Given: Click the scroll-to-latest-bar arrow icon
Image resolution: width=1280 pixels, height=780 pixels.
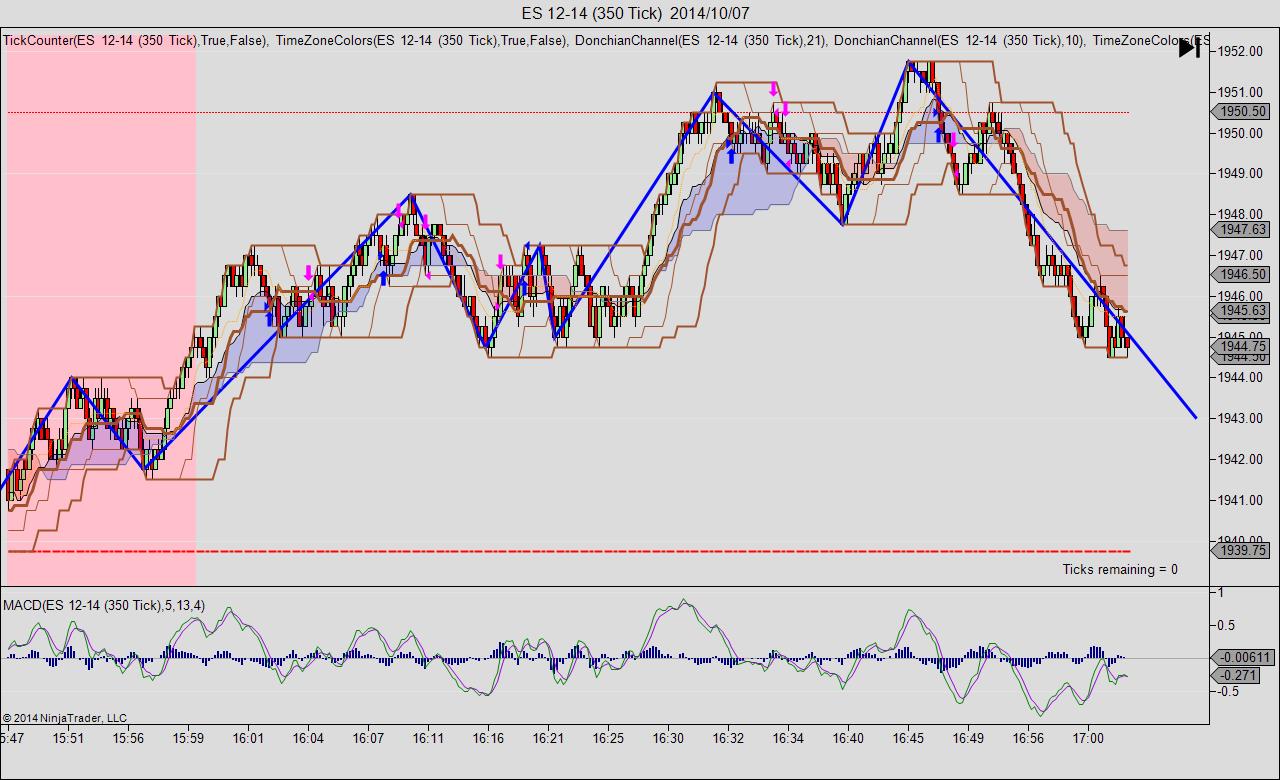Looking at the screenshot, I should (1189, 47).
